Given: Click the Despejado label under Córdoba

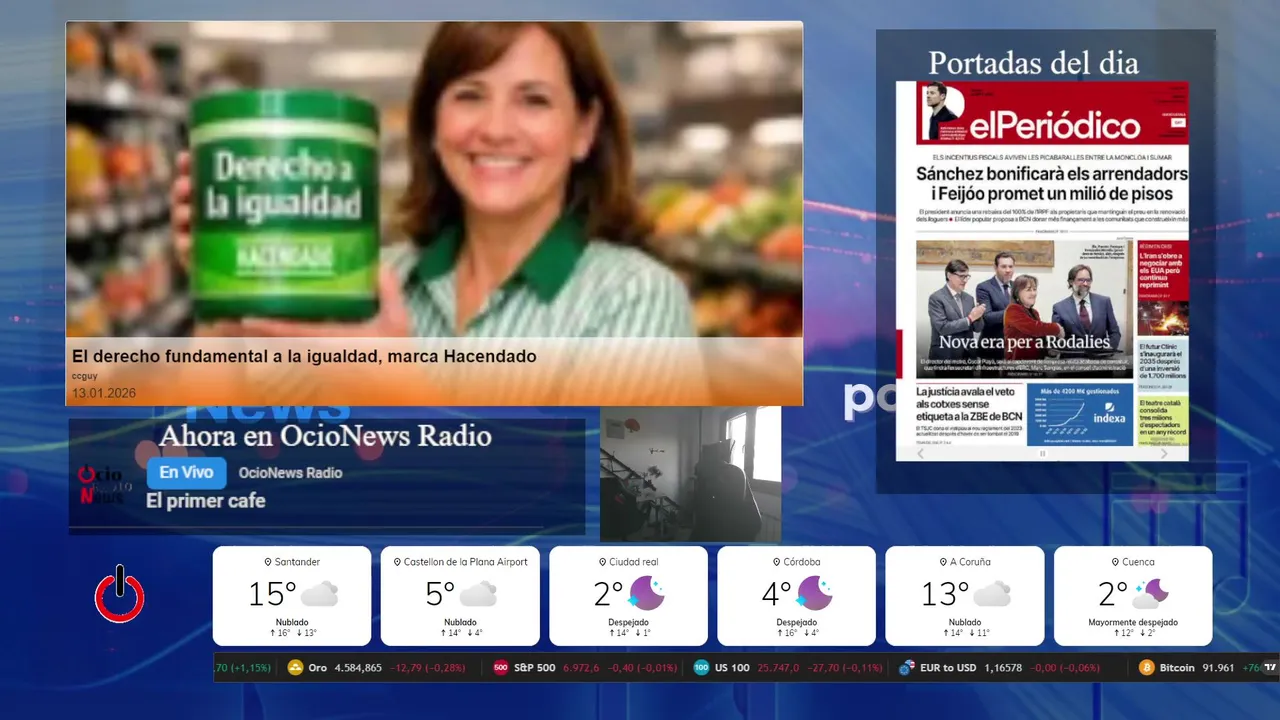Looking at the screenshot, I should [796, 622].
